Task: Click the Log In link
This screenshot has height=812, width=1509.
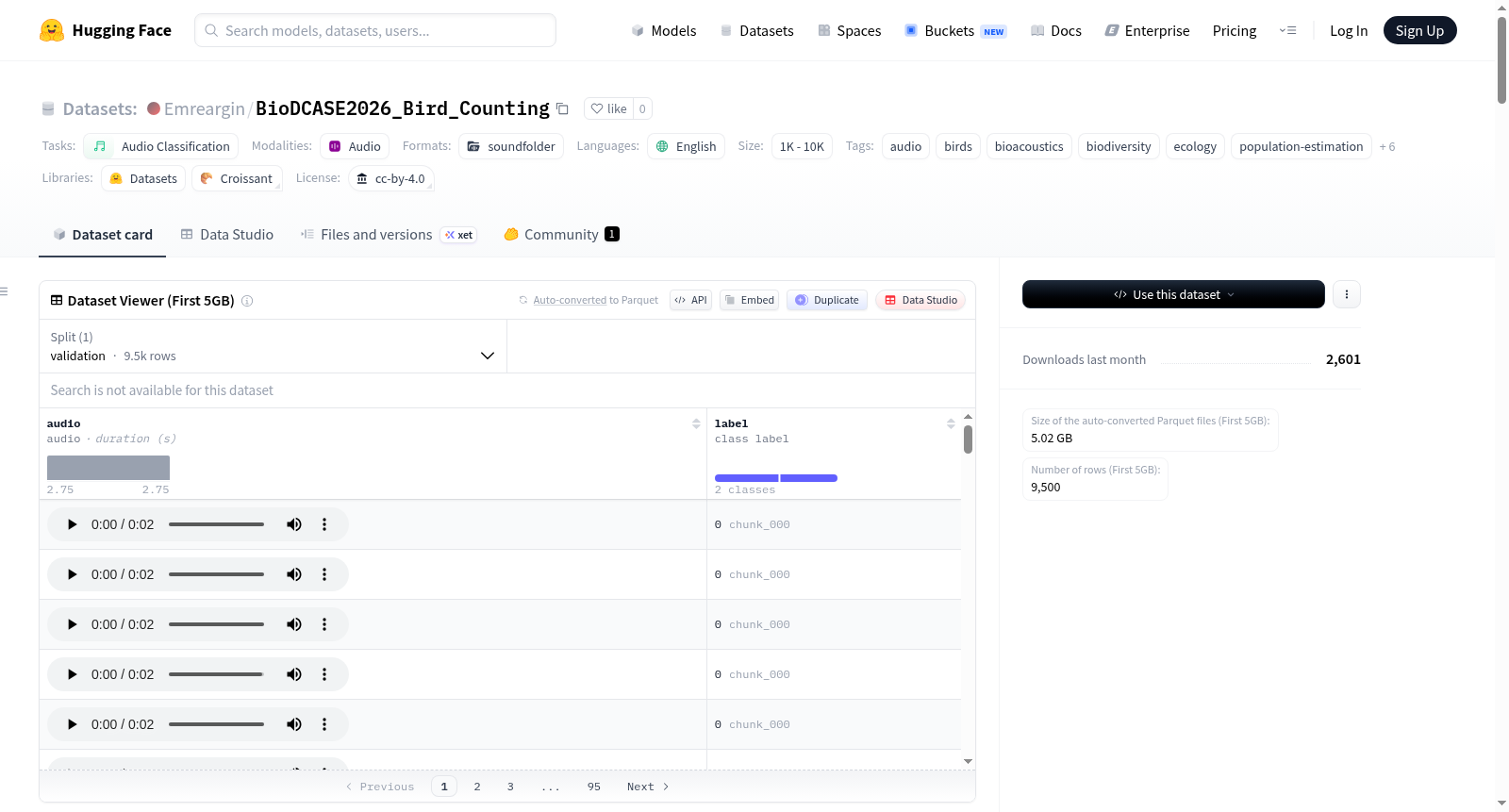Action: coord(1349,31)
